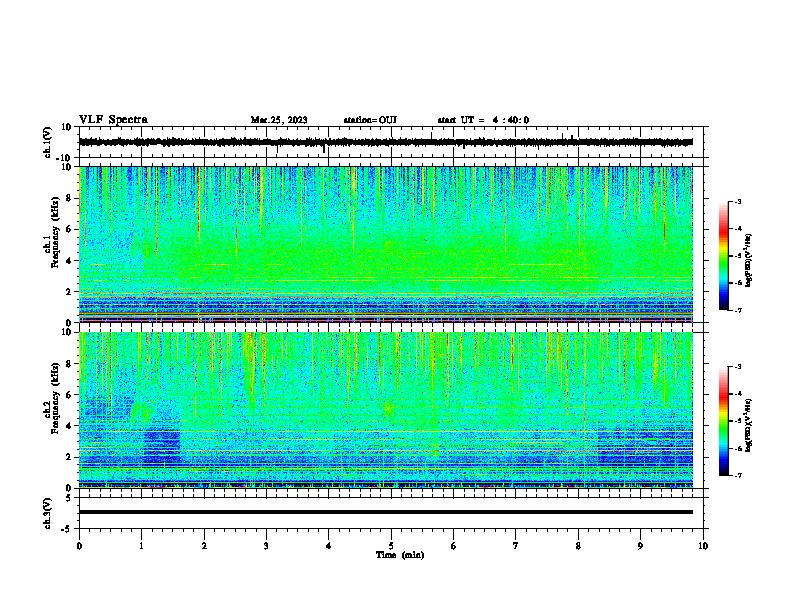The height and width of the screenshot is (612, 792).
Task: Click the "start UT = 4:40:0" text
Action: point(483,120)
